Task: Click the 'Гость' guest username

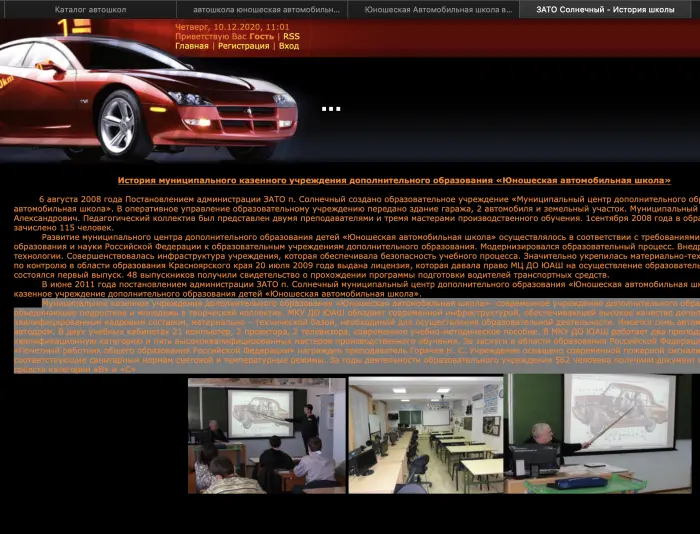Action: (x=262, y=36)
